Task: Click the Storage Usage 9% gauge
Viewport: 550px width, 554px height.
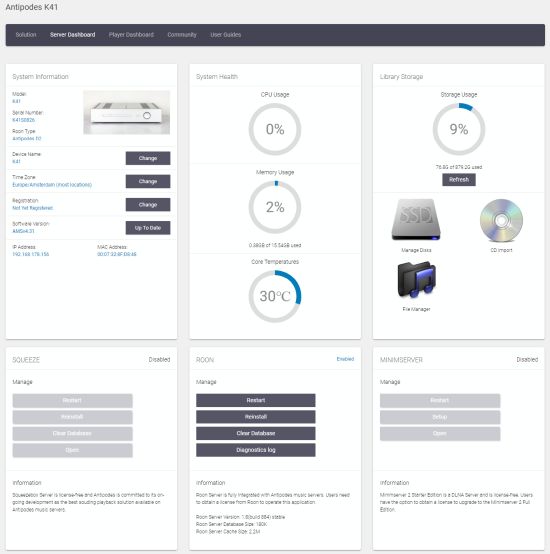Action: click(459, 129)
